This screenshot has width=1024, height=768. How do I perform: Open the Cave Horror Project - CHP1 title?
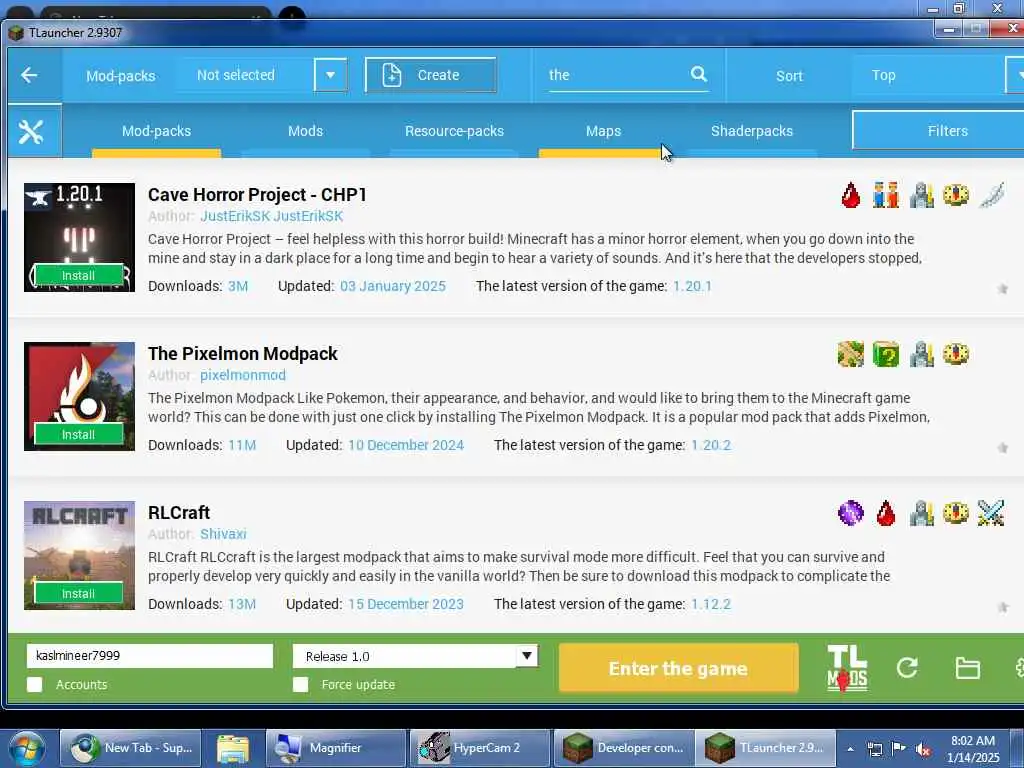257,195
